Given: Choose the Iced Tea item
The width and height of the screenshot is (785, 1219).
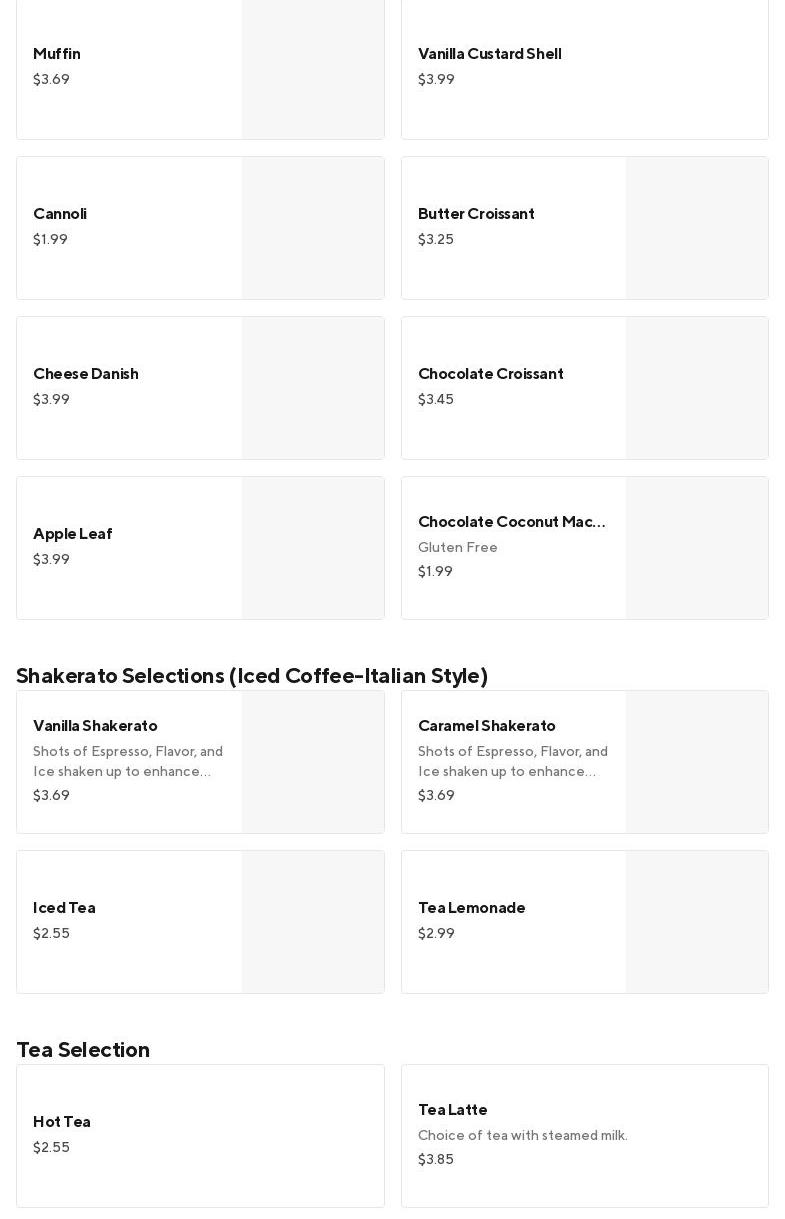Looking at the screenshot, I should (64, 908).
